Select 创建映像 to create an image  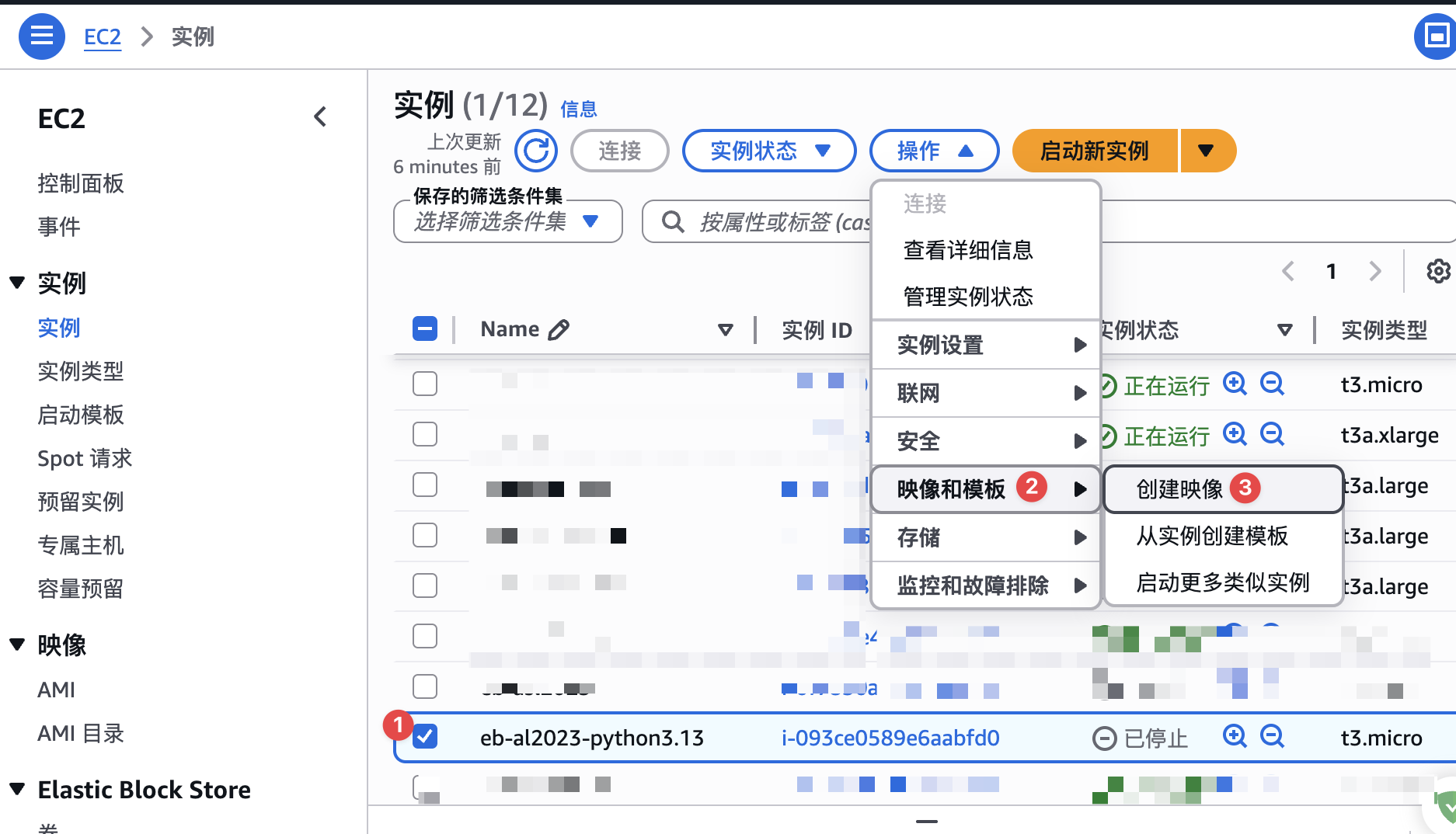[x=1223, y=489]
